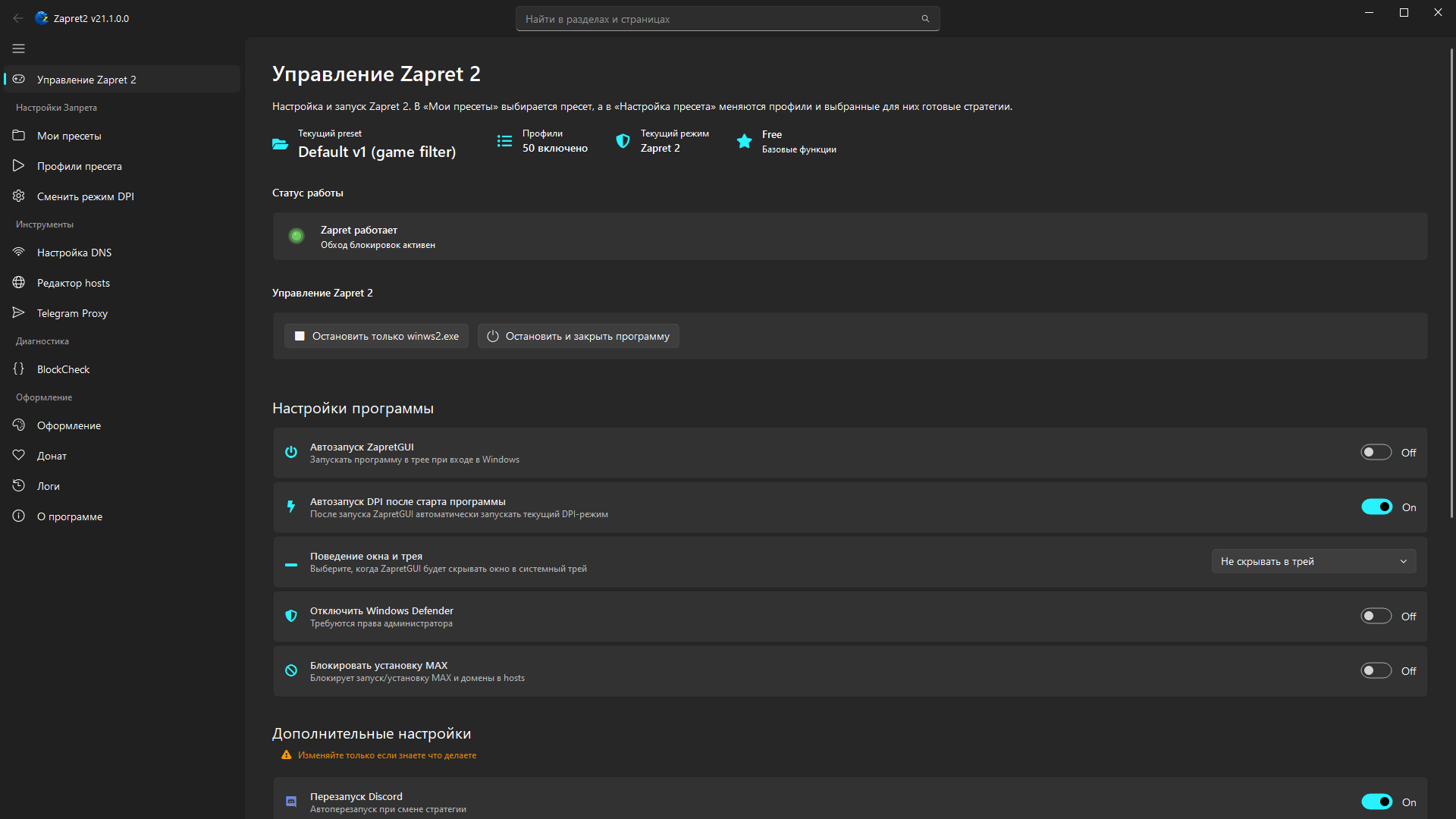Focus the Найти в разделах search field
The image size is (1456, 819).
pyautogui.click(x=727, y=19)
